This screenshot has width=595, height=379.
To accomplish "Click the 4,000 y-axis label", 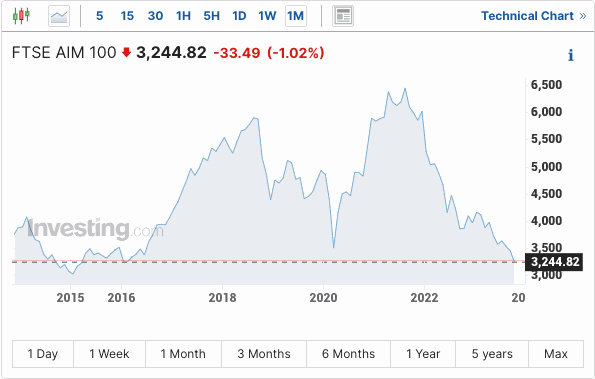I will click(x=546, y=221).
